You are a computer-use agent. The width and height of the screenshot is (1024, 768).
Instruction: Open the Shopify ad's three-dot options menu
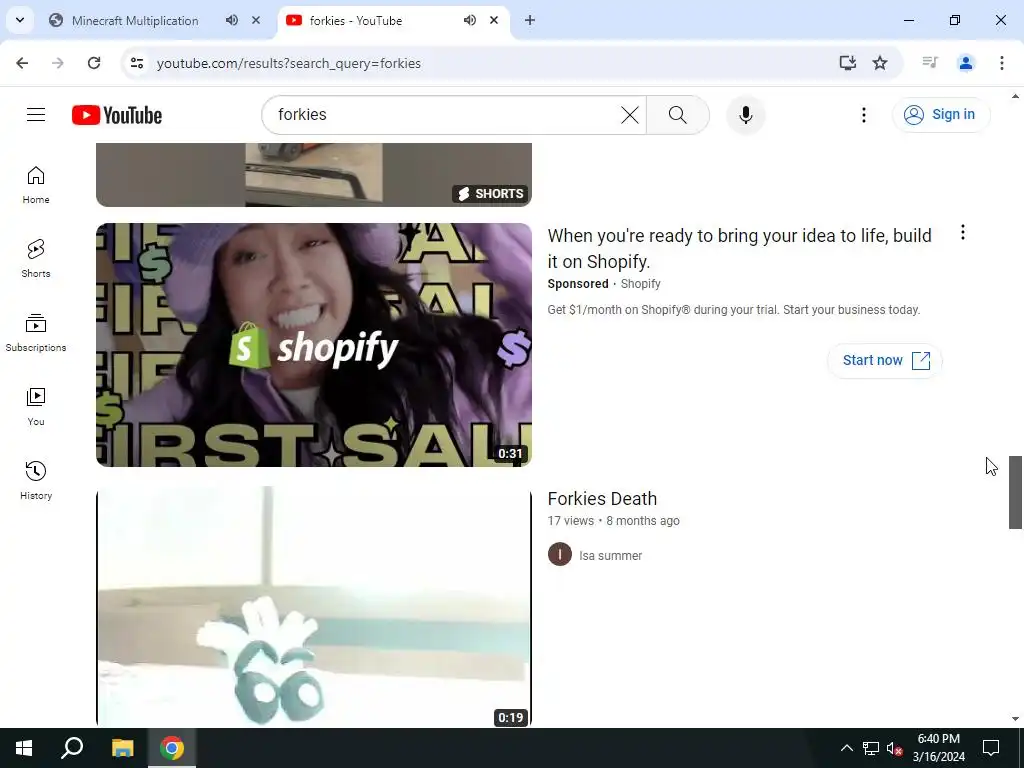(x=963, y=232)
